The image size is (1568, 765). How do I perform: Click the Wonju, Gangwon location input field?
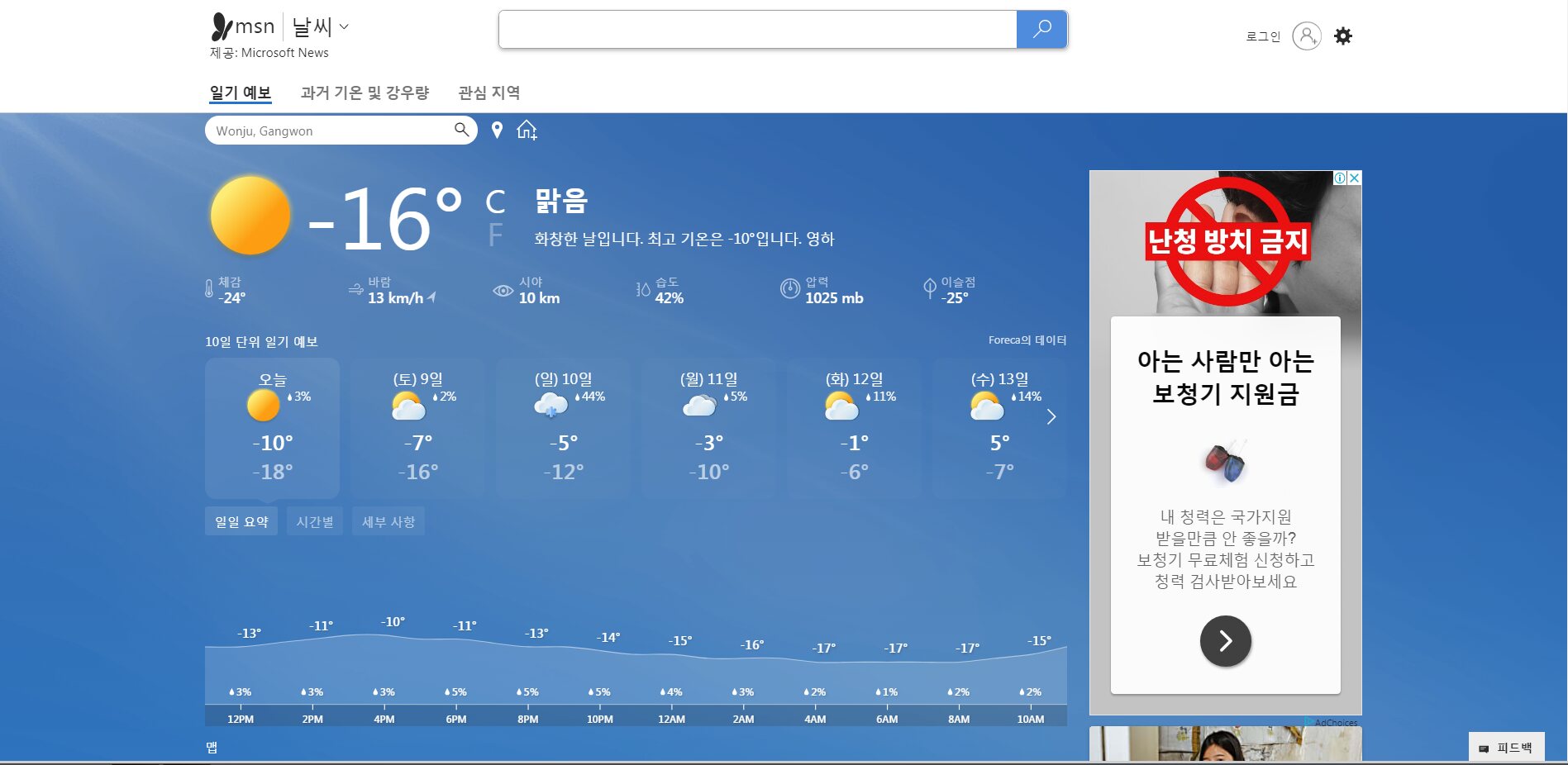tap(331, 131)
